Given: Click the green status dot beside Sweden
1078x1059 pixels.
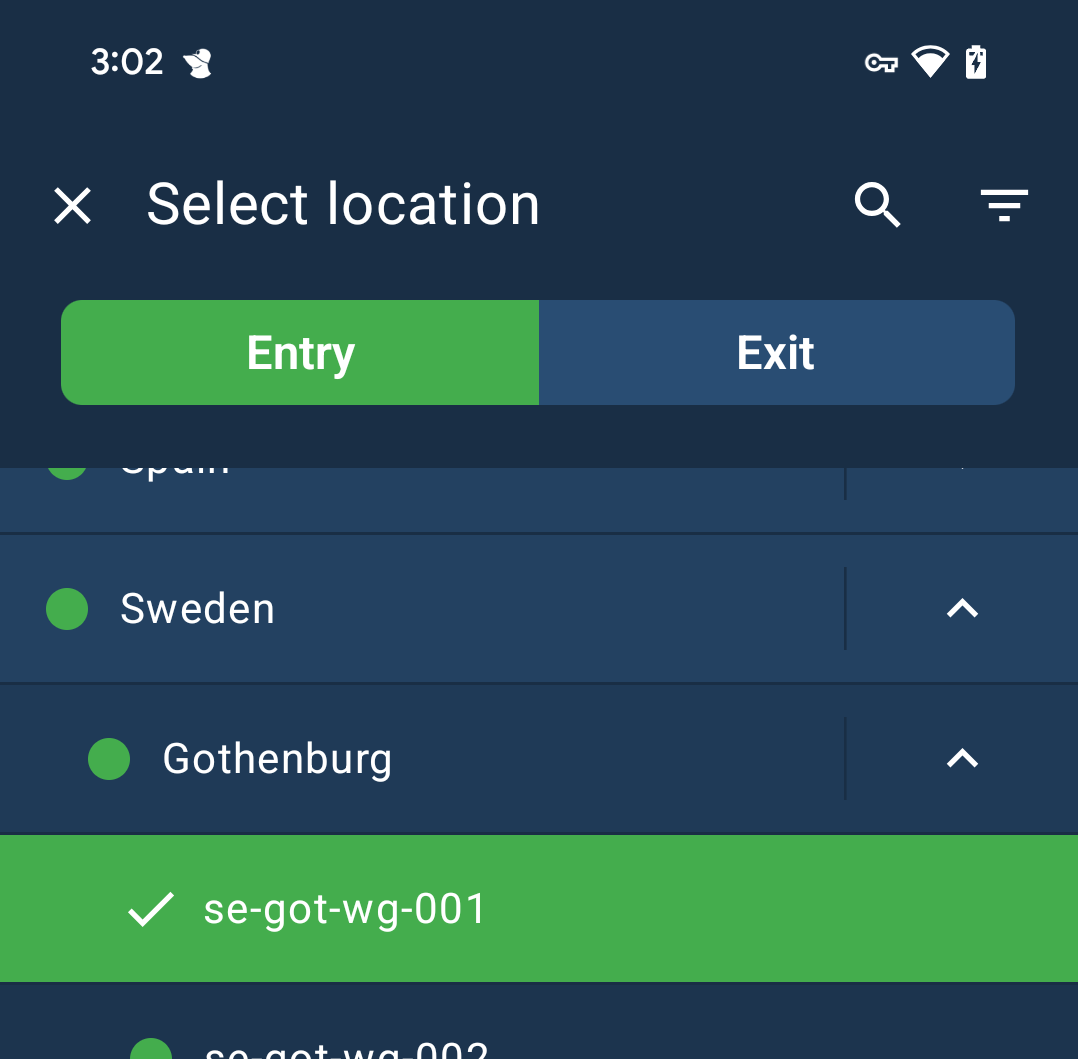Looking at the screenshot, I should pos(66,608).
